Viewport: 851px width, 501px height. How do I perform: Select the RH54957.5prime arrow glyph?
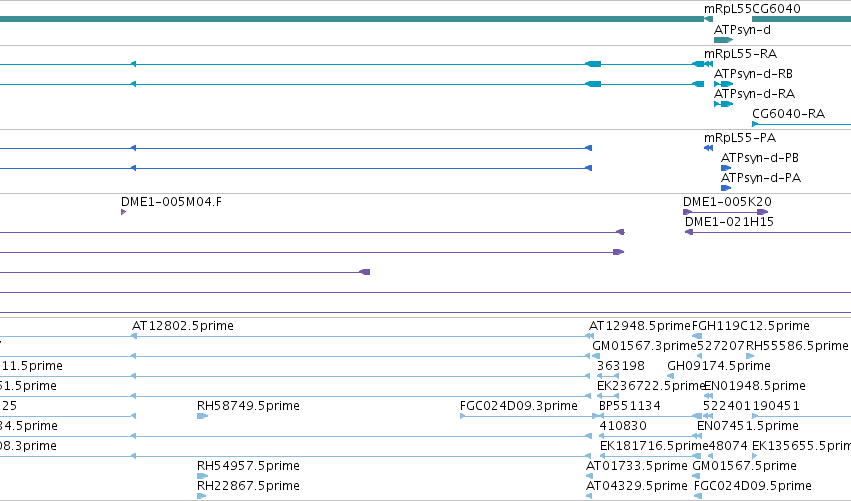(x=202, y=476)
